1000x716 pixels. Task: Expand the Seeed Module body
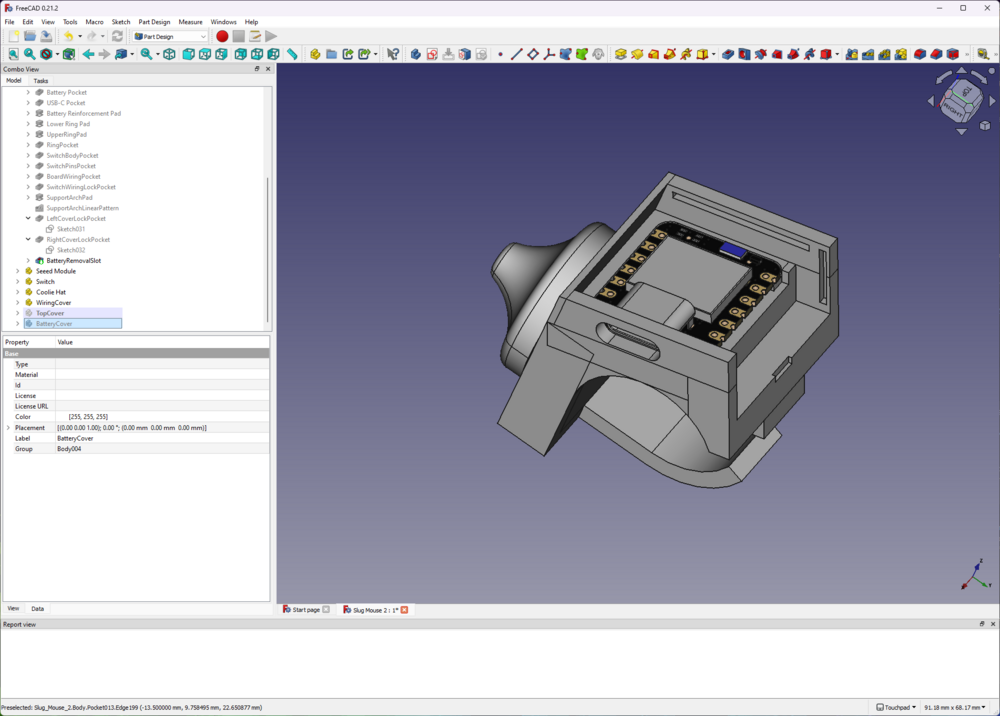coord(17,271)
